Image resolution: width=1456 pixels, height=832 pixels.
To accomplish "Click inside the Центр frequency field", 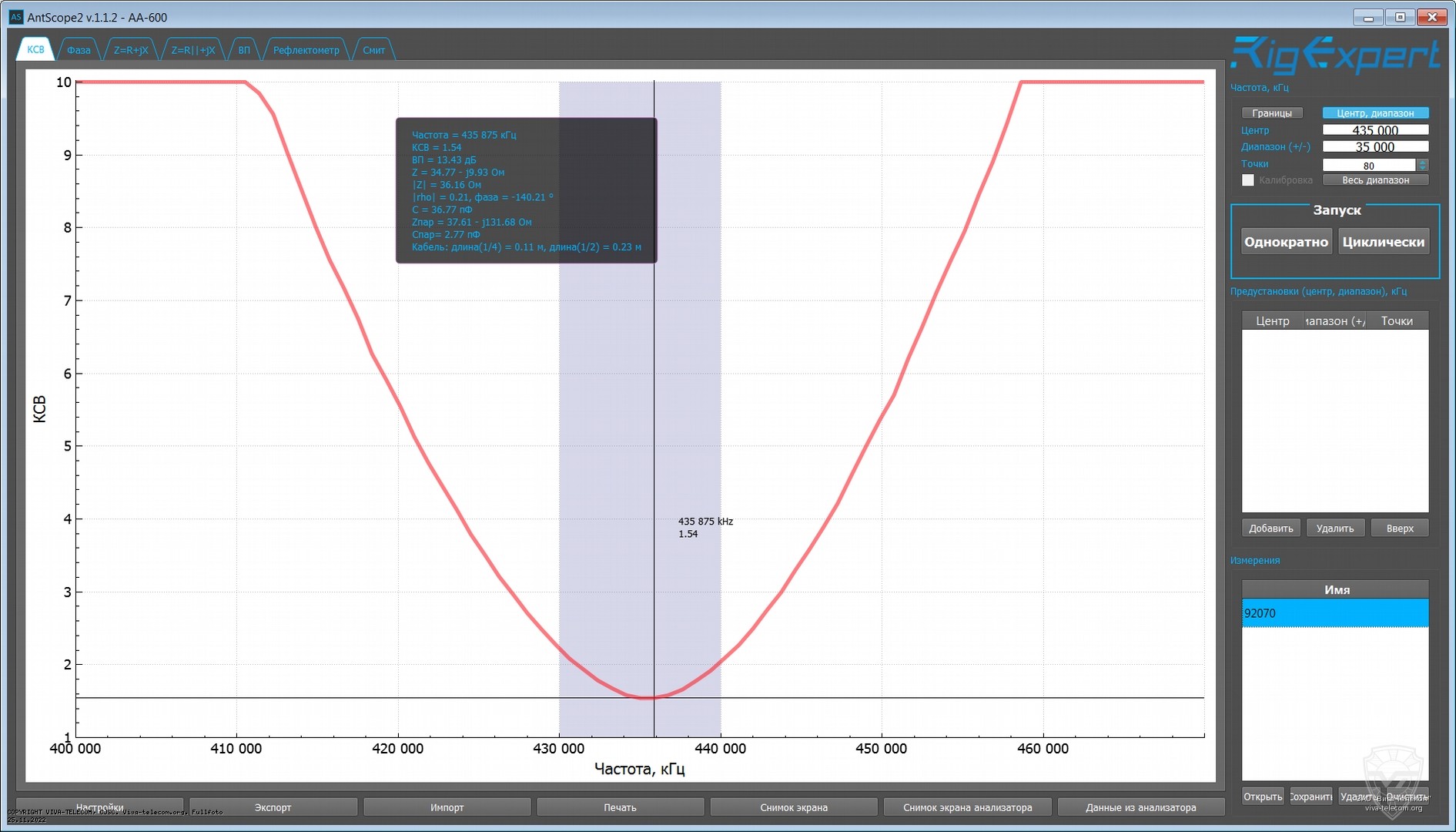I will (x=1375, y=130).
